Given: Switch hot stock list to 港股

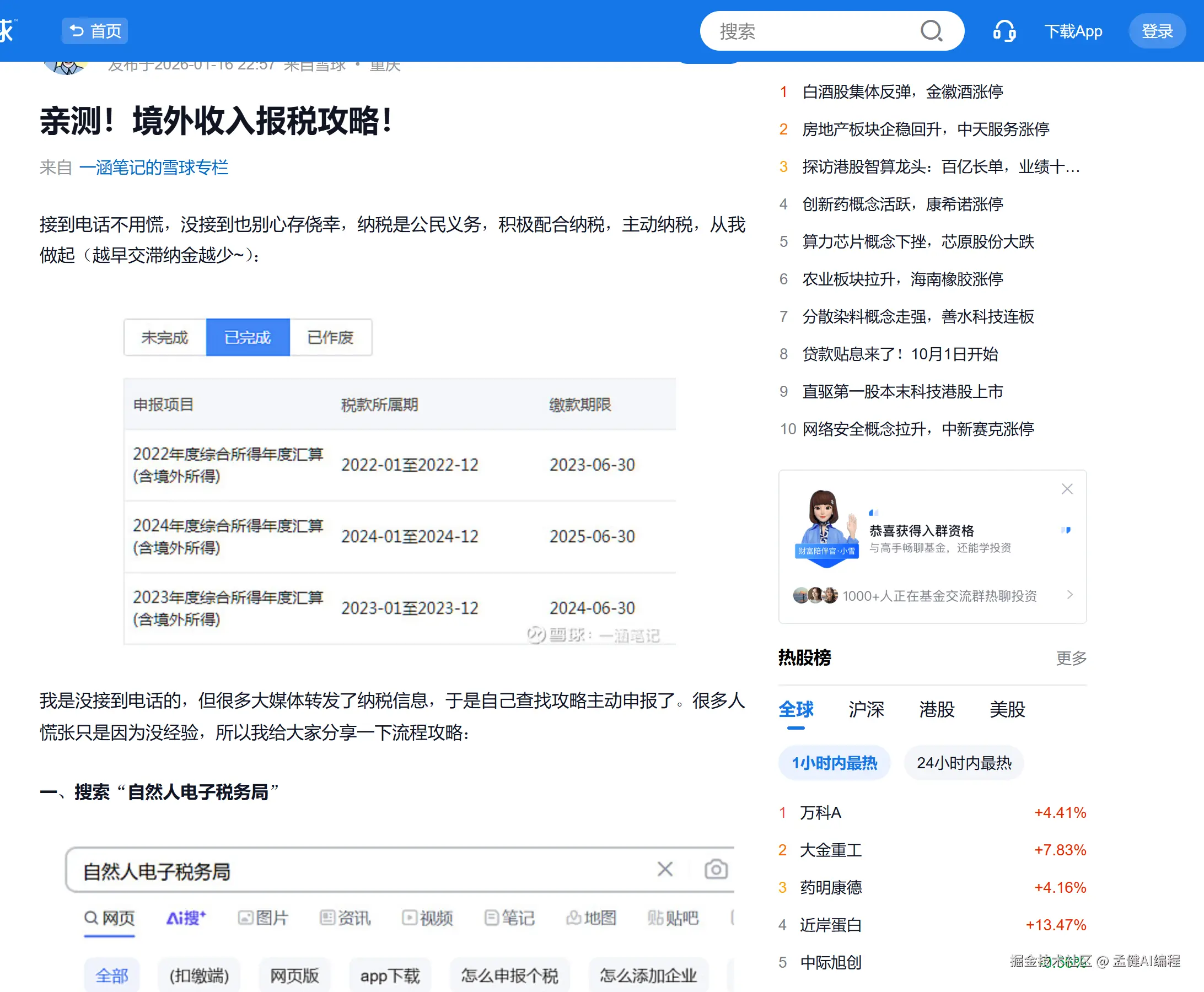Looking at the screenshot, I should 937,709.
